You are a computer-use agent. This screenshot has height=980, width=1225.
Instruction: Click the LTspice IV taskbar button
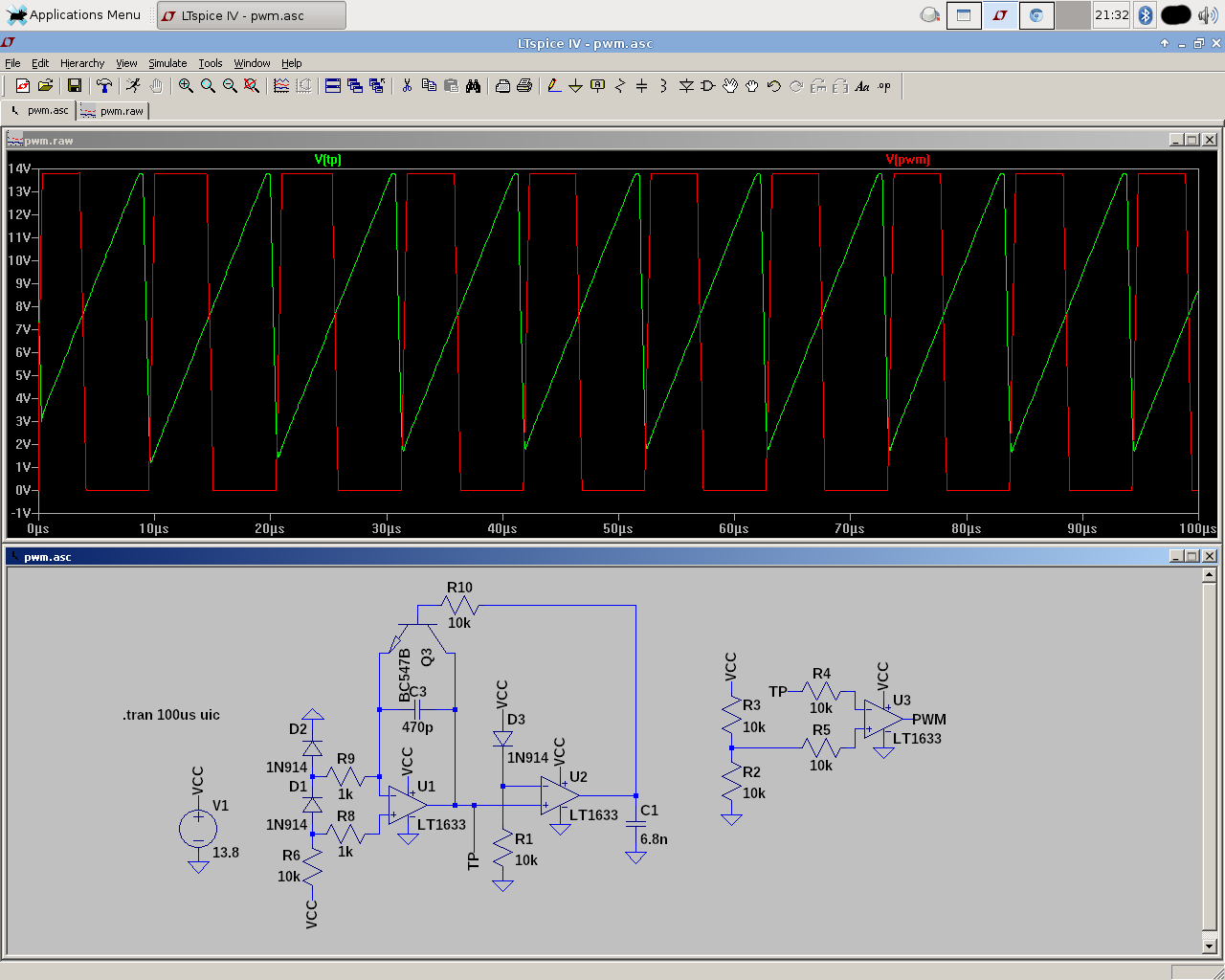(251, 15)
